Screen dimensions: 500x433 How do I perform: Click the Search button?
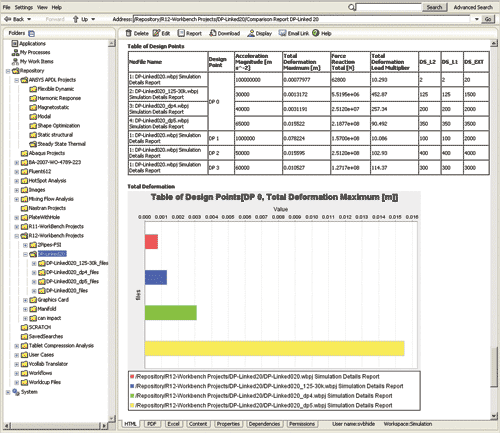[x=434, y=7]
